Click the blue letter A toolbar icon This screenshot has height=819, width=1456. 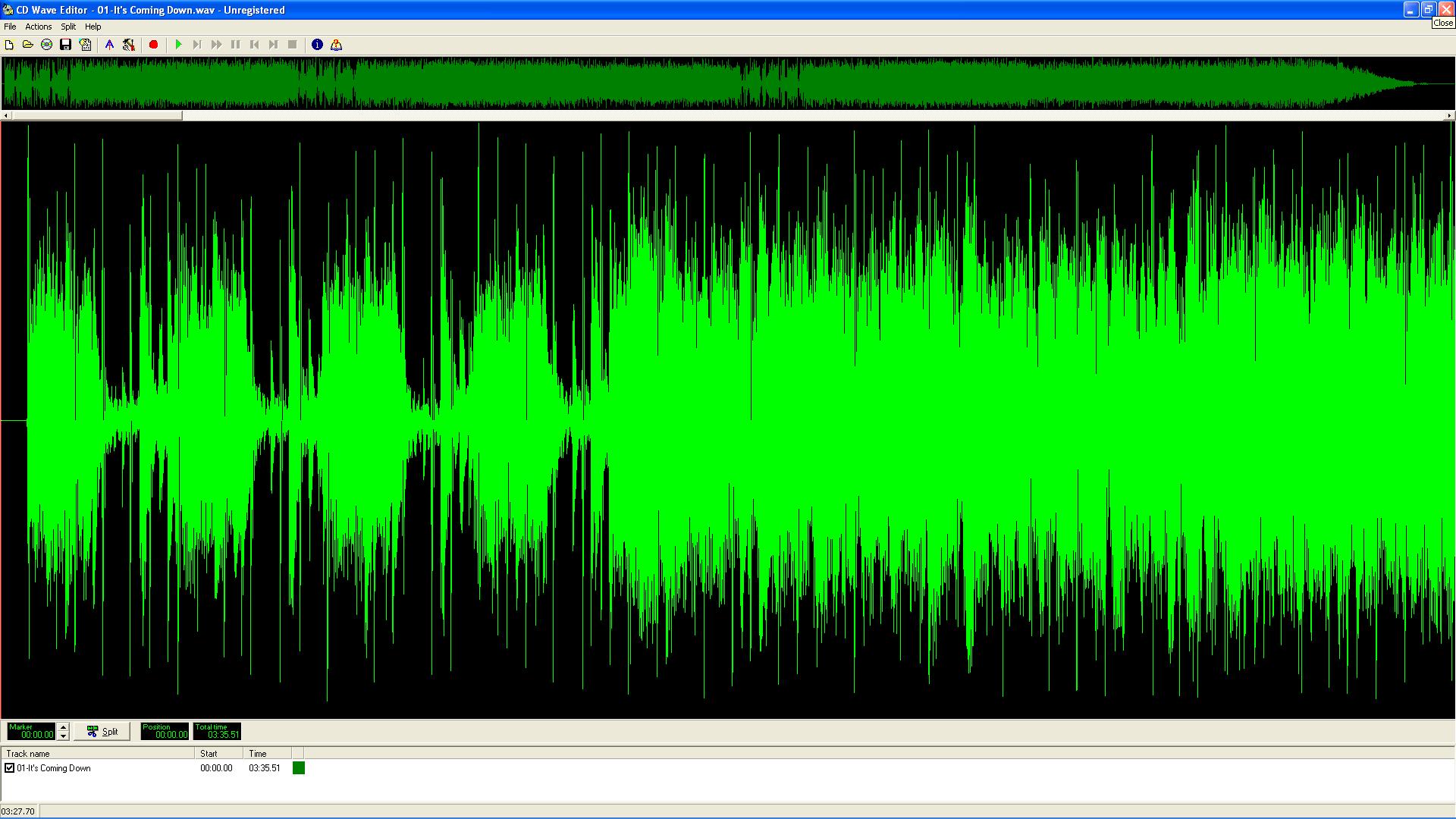109,45
